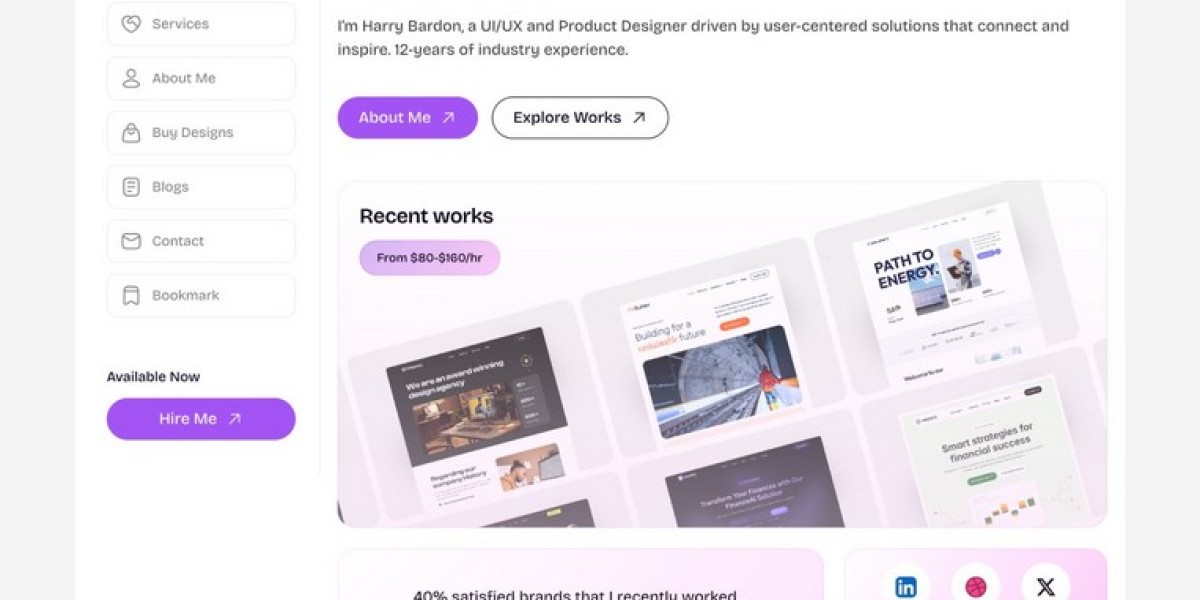The height and width of the screenshot is (600, 1200).
Task: Open the Contact sidebar item
Action: coord(201,241)
